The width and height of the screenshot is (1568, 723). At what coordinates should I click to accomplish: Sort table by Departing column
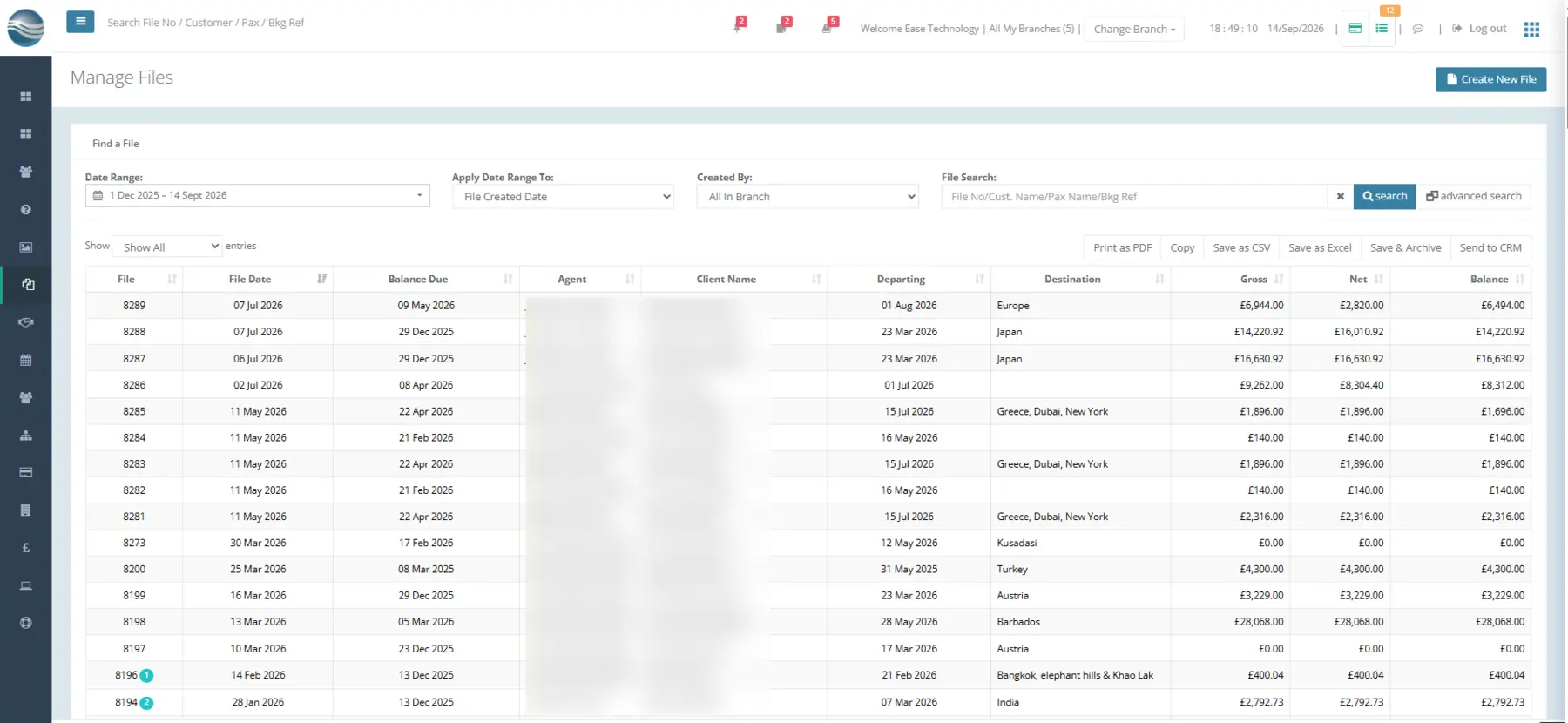(x=909, y=279)
